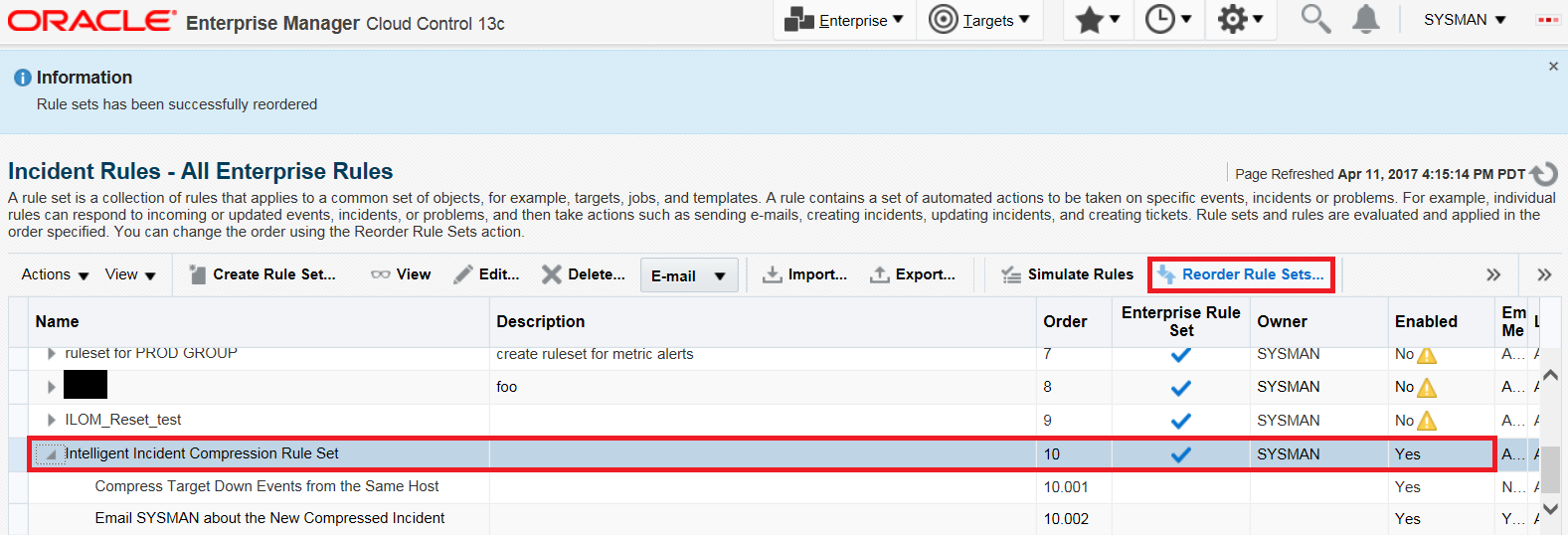Click the warning icon in ILOM_Reset_test row
Viewport: 1568px width, 537px height.
coord(1427,421)
